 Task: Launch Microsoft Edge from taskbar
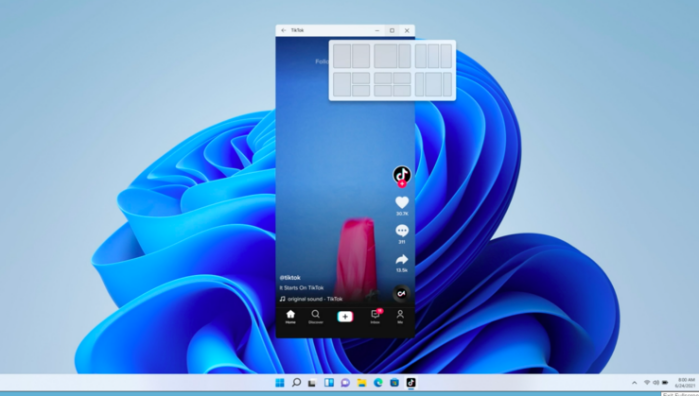[x=378, y=383]
